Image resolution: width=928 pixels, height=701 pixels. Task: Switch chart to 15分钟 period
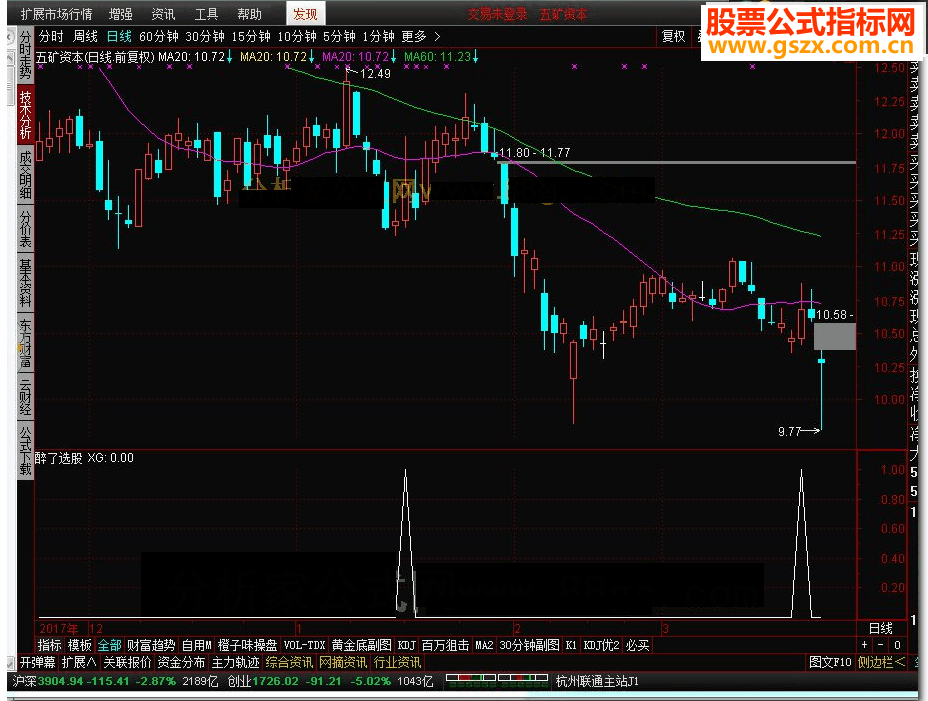pos(251,37)
